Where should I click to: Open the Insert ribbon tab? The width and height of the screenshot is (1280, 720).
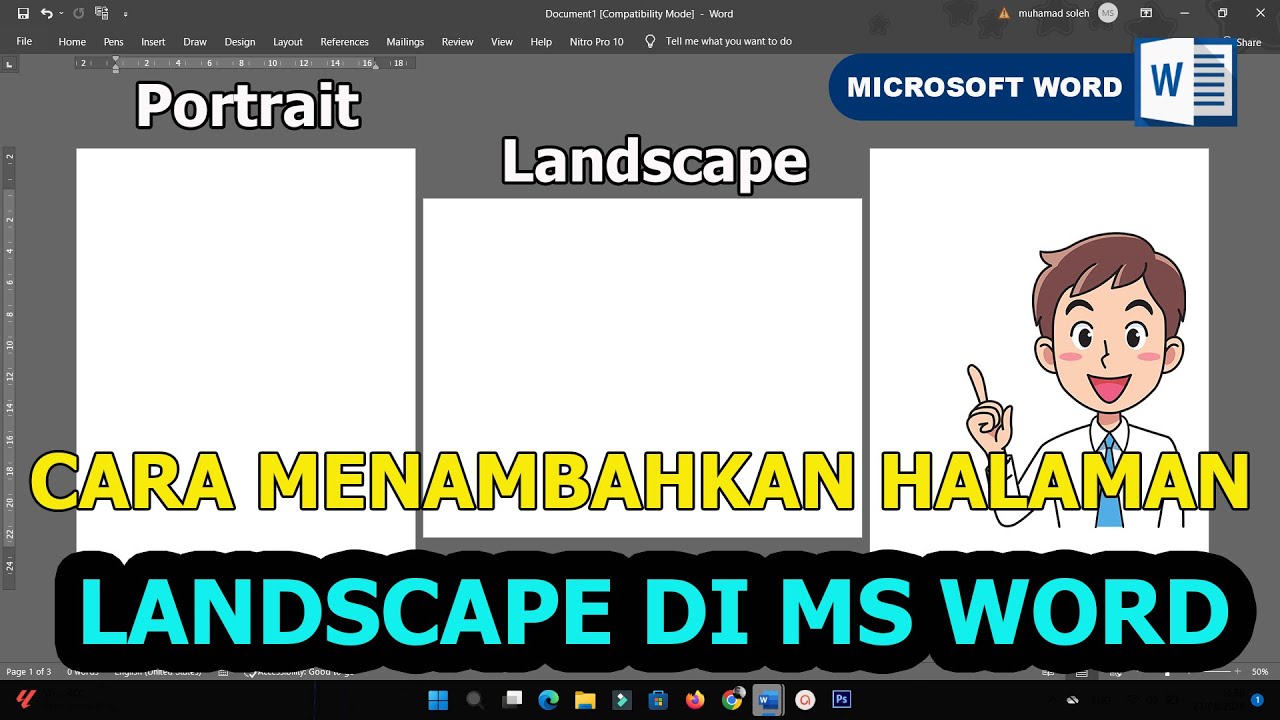click(153, 42)
